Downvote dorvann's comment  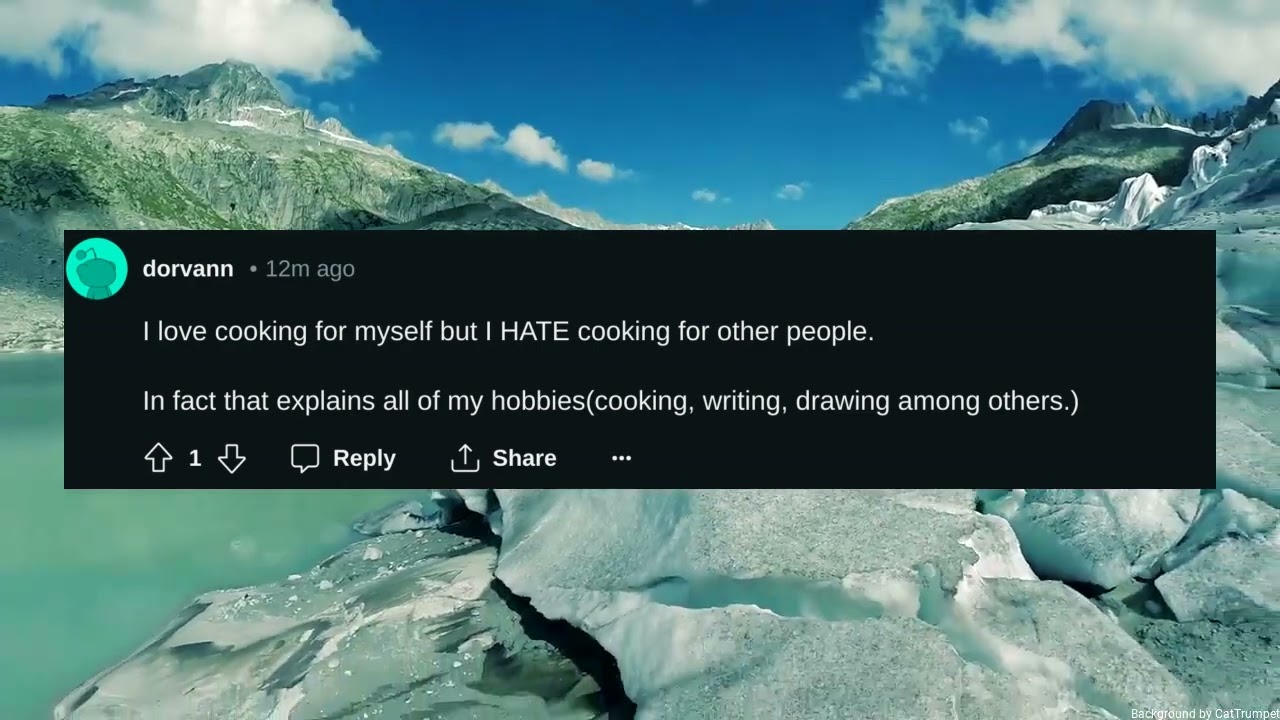(231, 458)
